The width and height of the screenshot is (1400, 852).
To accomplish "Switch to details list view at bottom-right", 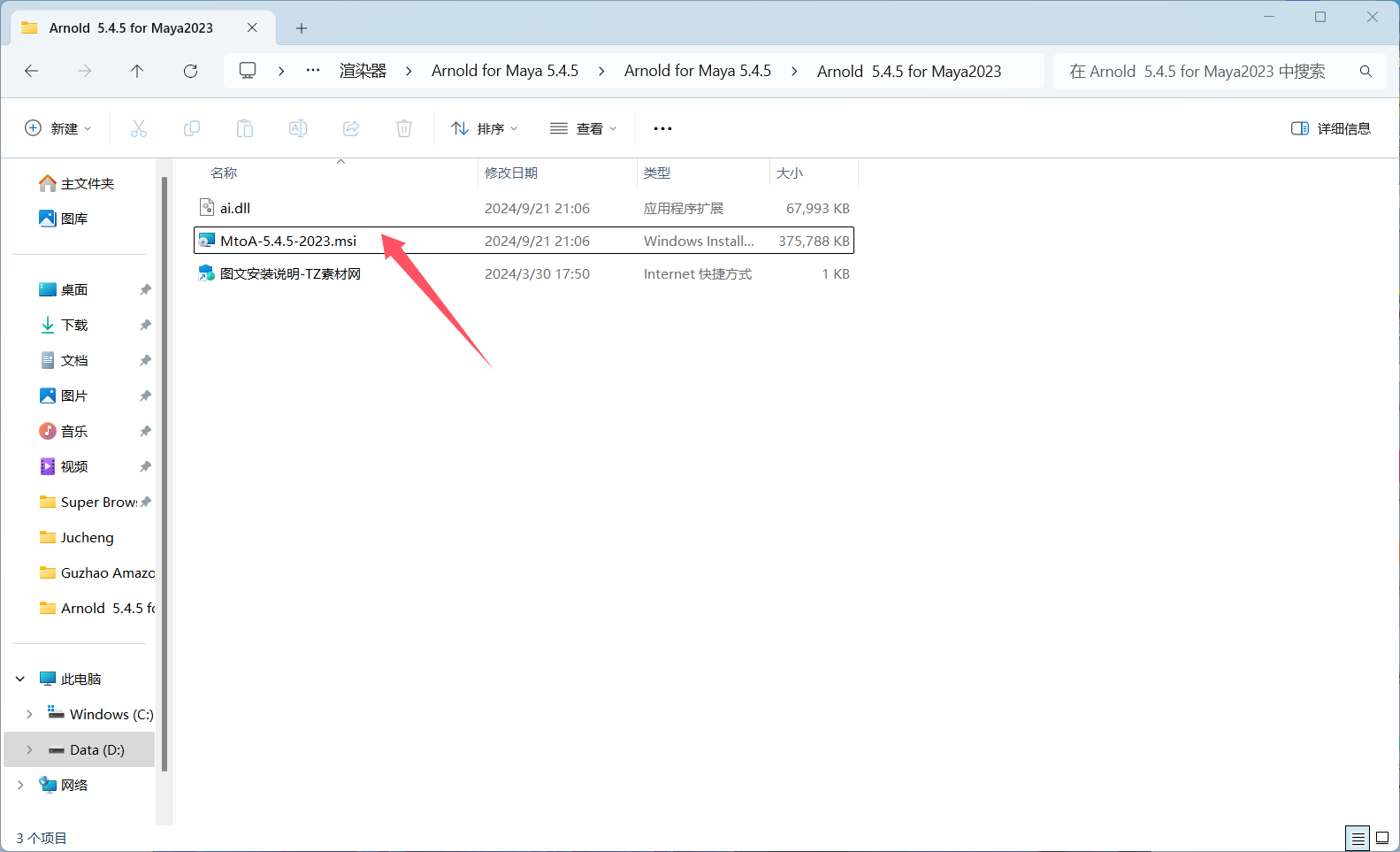I will click(x=1358, y=837).
